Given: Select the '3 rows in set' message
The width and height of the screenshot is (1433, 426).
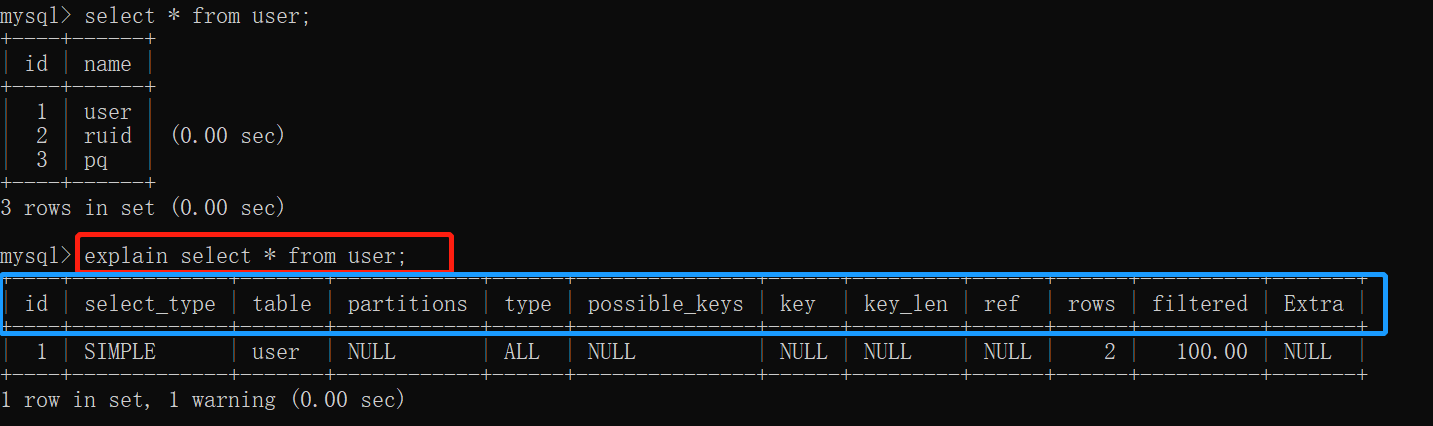Looking at the screenshot, I should 78,208.
